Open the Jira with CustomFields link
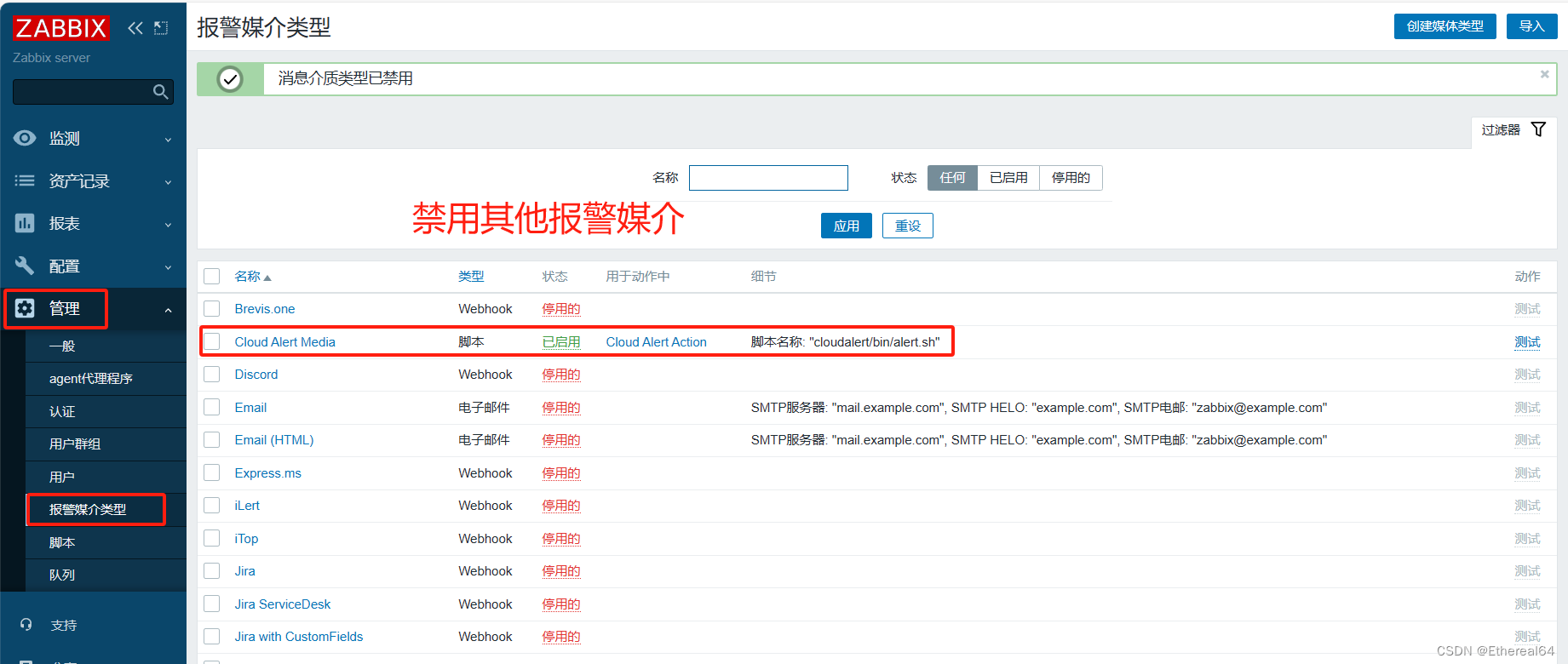This screenshot has width=1568, height=664. click(299, 637)
